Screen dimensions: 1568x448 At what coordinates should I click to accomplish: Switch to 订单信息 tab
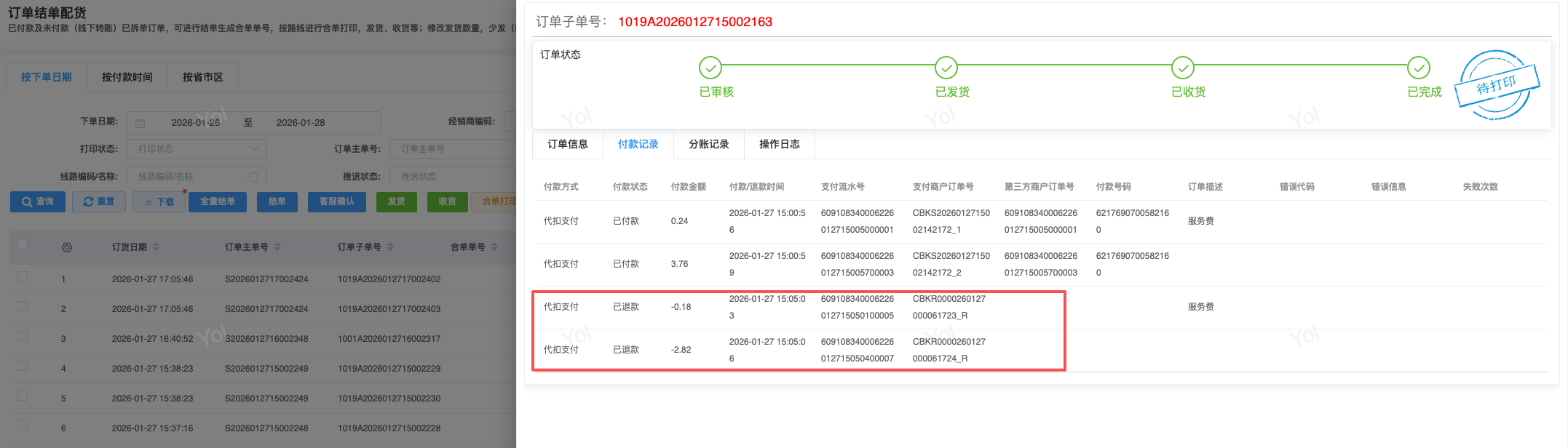click(568, 144)
